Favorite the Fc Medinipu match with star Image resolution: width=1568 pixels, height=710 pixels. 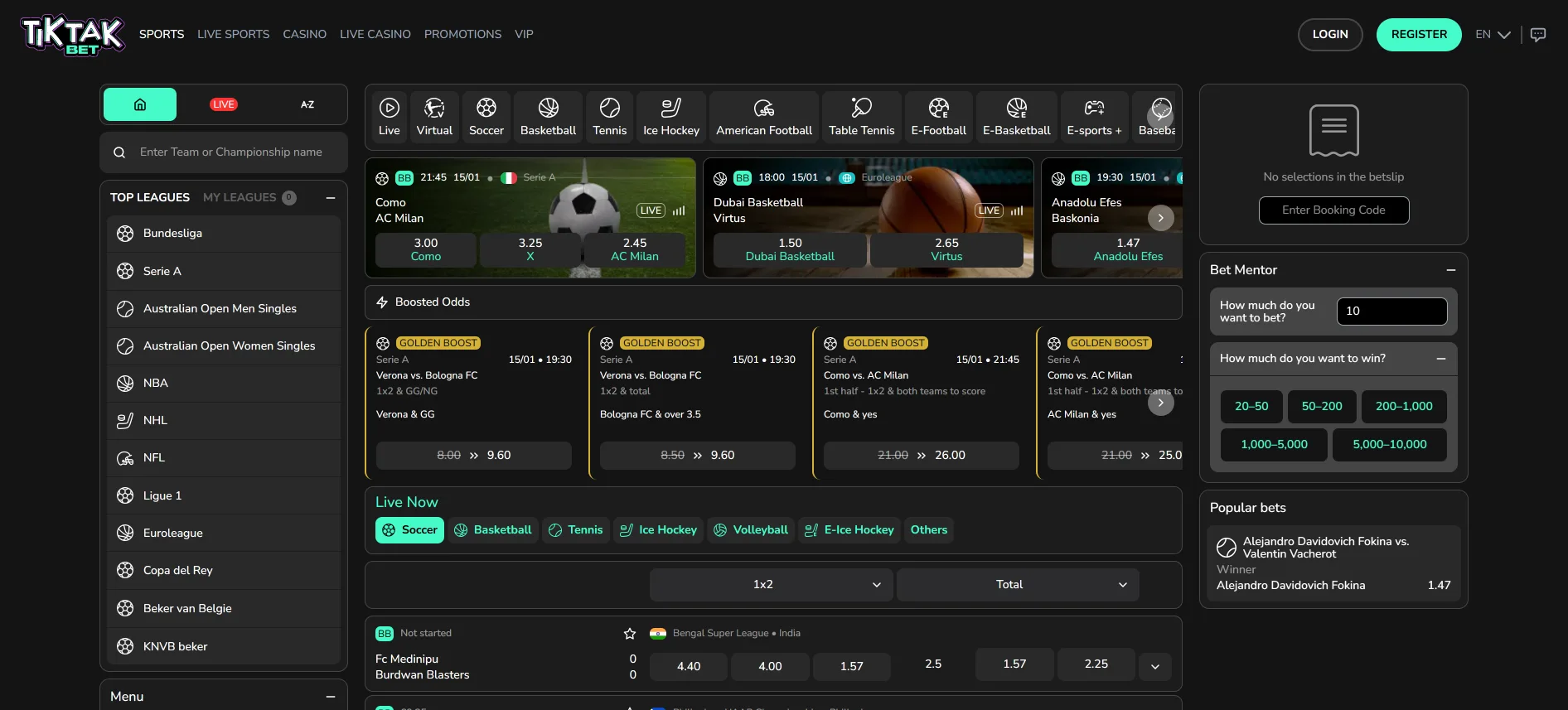tap(630, 634)
